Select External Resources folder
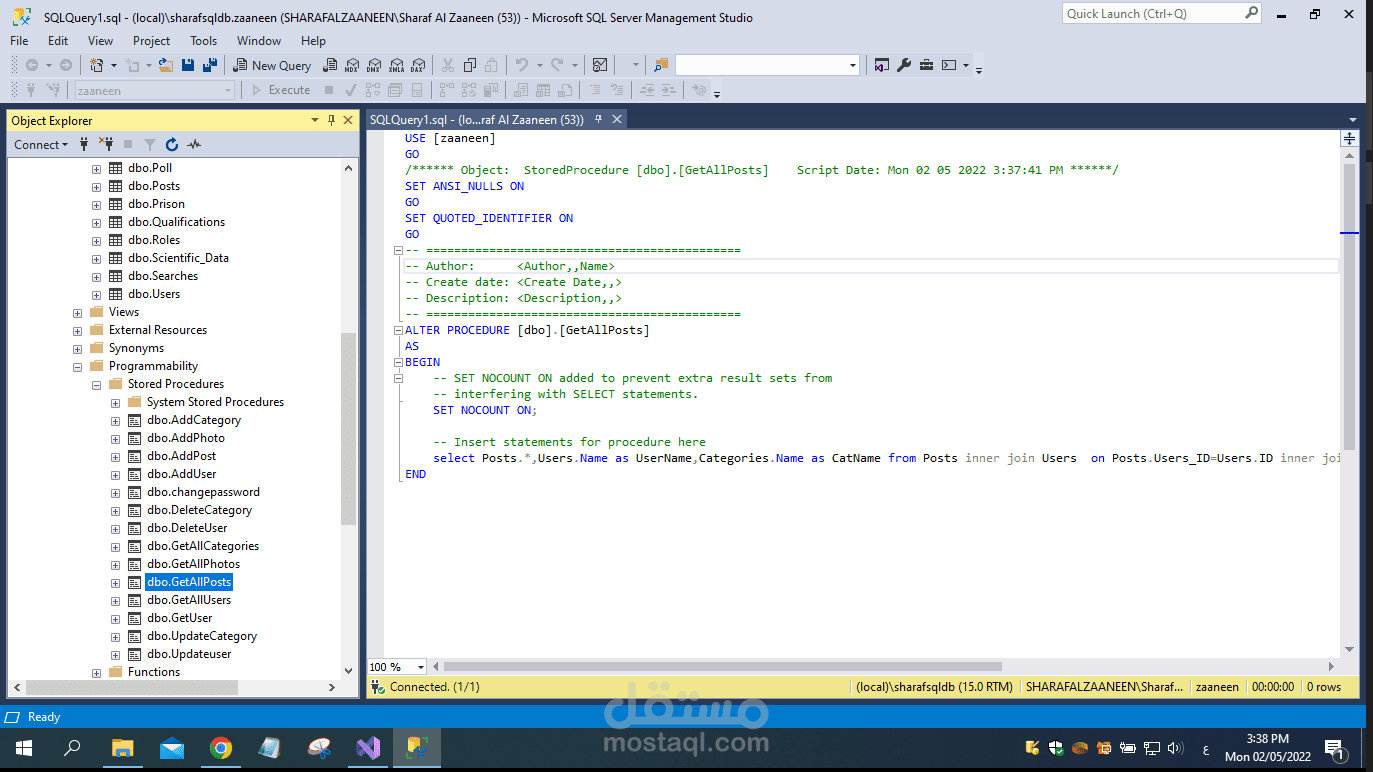Image resolution: width=1373 pixels, height=772 pixels. 158,330
